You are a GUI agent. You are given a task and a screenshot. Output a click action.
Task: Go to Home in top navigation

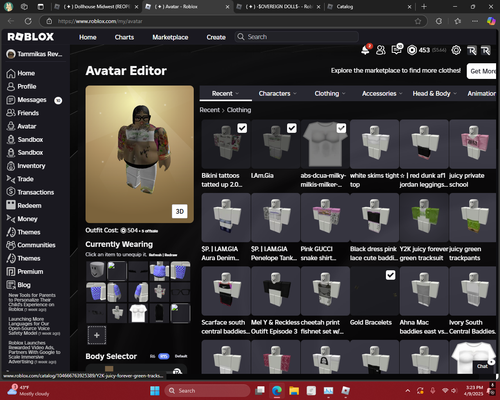tap(88, 37)
